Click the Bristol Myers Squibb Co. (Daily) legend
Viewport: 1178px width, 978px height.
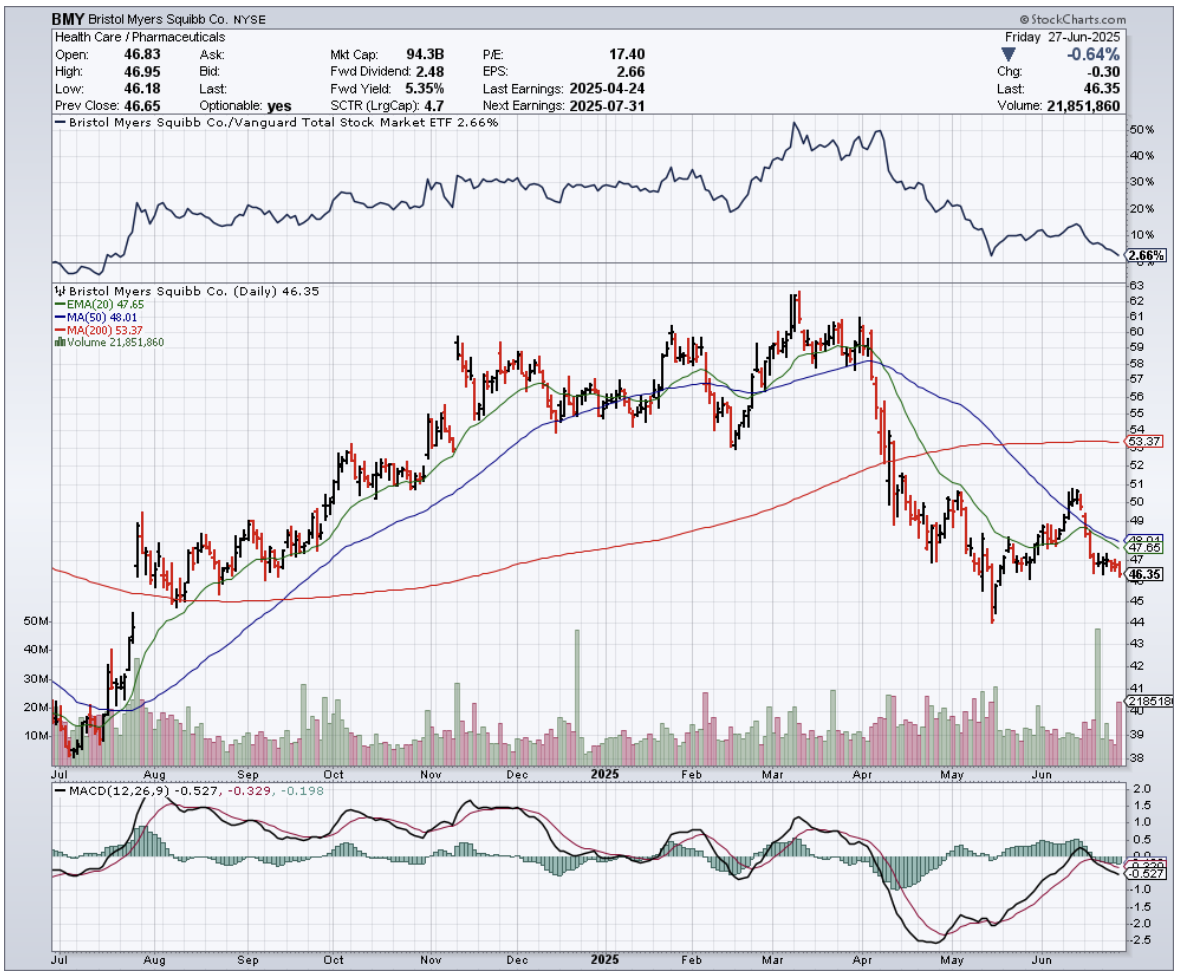187,291
